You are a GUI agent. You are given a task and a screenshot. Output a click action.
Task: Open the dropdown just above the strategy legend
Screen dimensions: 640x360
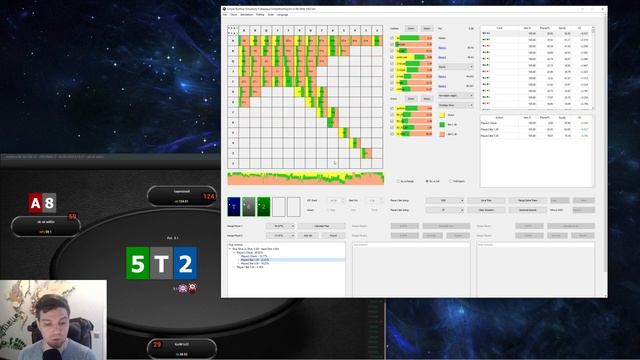coord(456,105)
